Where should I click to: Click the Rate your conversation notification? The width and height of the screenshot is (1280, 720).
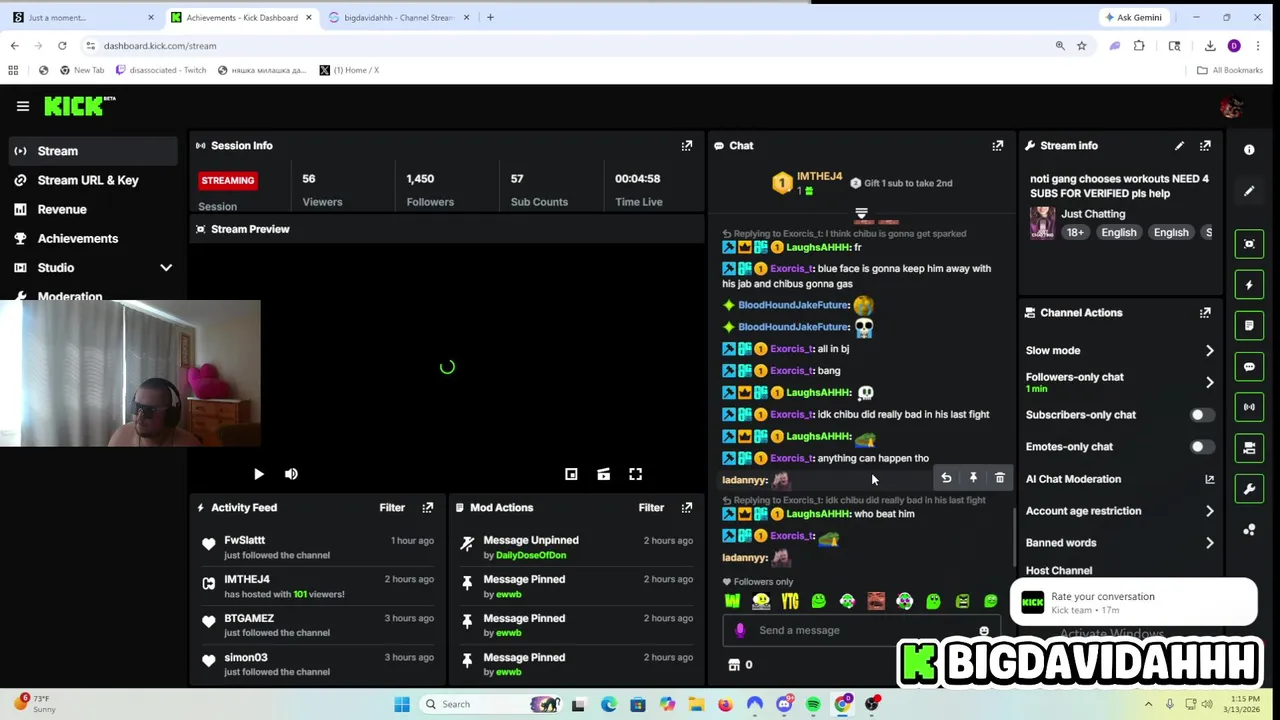click(1133, 603)
